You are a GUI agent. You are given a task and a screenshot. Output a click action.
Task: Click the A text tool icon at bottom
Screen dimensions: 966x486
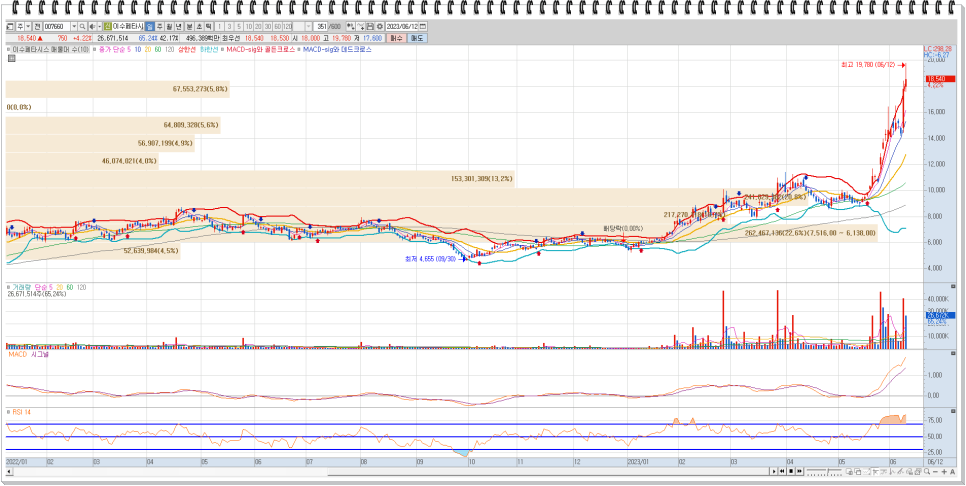click(x=952, y=471)
